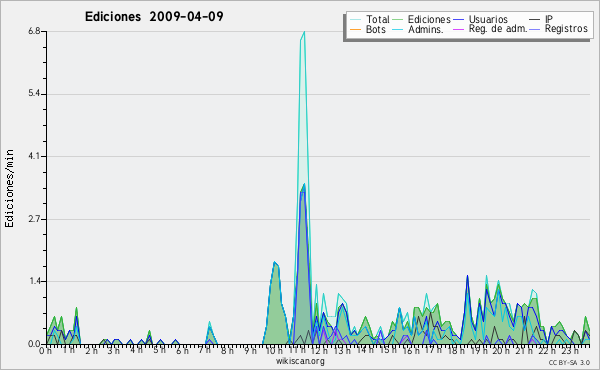Click the 'Registros' legend label
The width and height of the screenshot is (600, 370).
[x=566, y=29]
